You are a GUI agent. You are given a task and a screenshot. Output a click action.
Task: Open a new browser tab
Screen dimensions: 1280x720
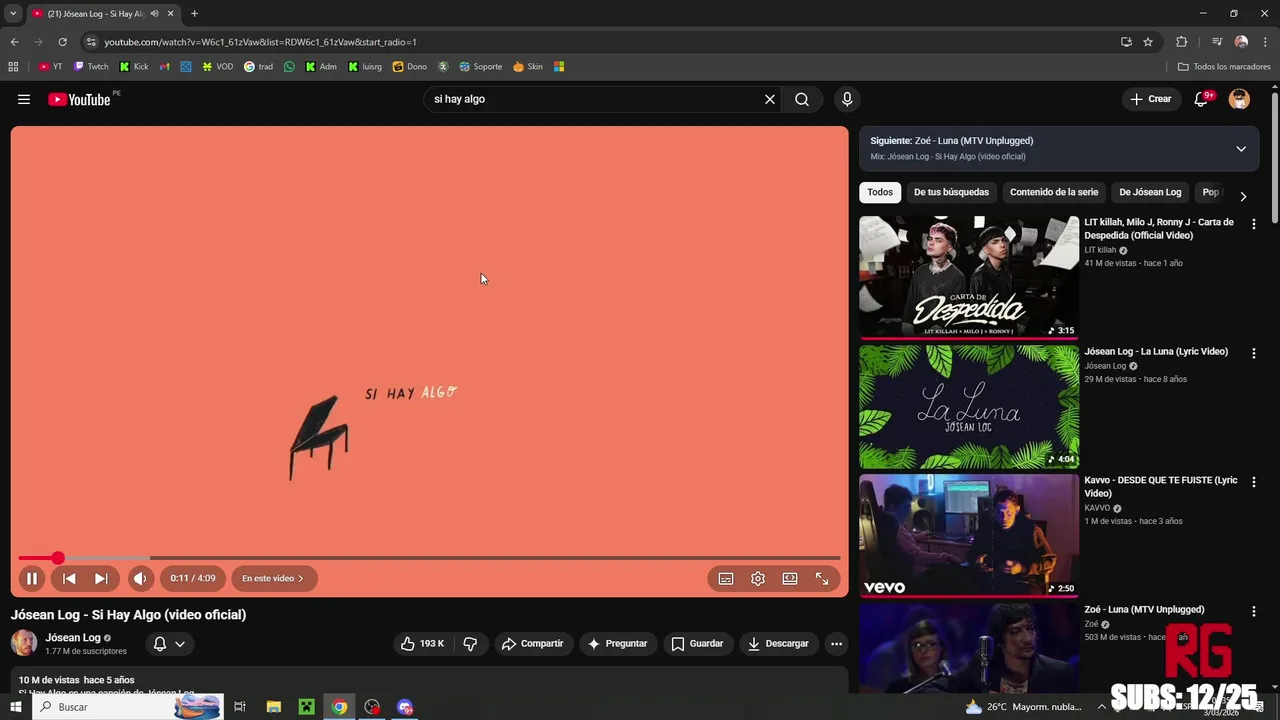194,14
